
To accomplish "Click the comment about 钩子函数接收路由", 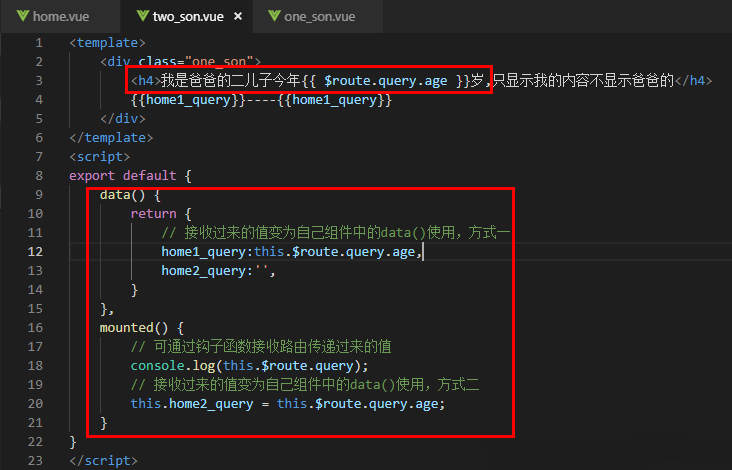I will pos(261,347).
